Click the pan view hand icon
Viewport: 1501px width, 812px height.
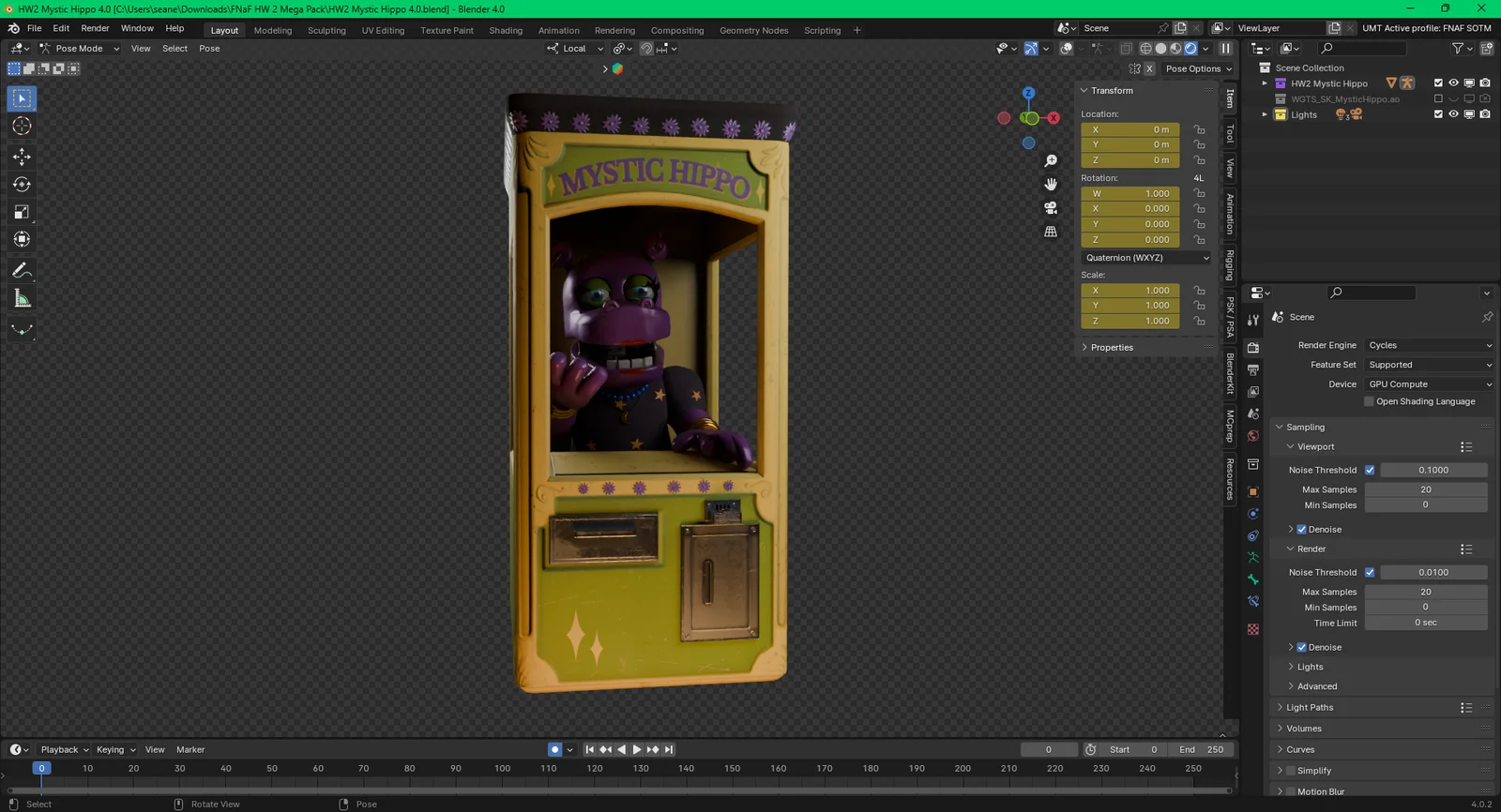(x=1051, y=185)
